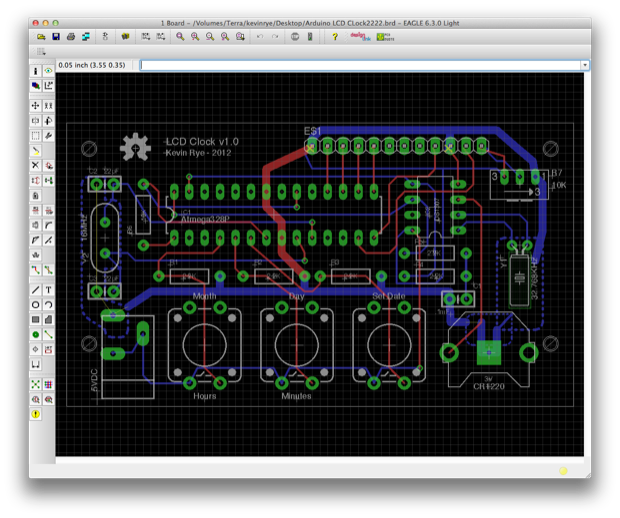620x518 pixels.
Task: Select the Replace tool
Action: pos(48,180)
